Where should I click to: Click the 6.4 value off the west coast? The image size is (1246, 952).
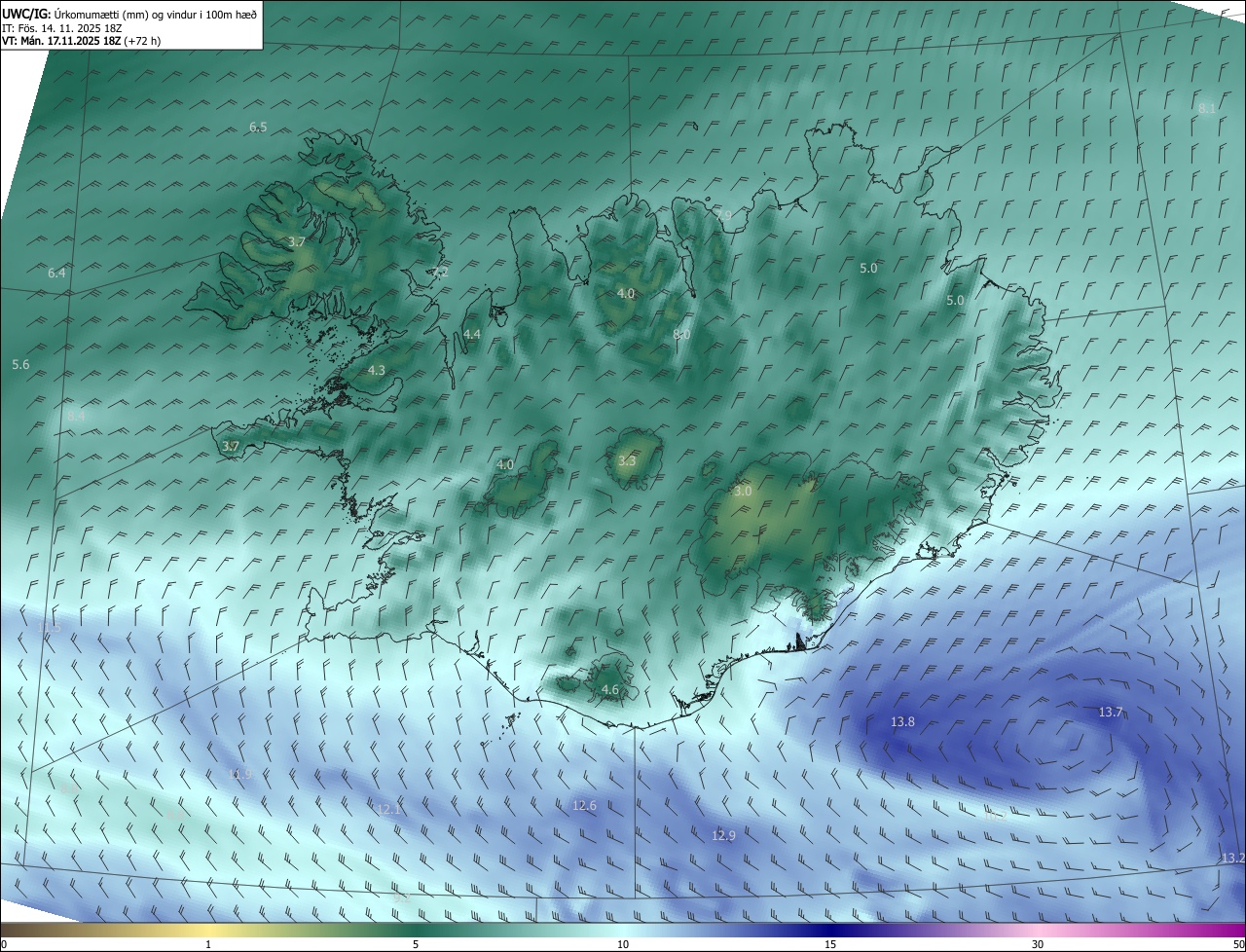[56, 274]
